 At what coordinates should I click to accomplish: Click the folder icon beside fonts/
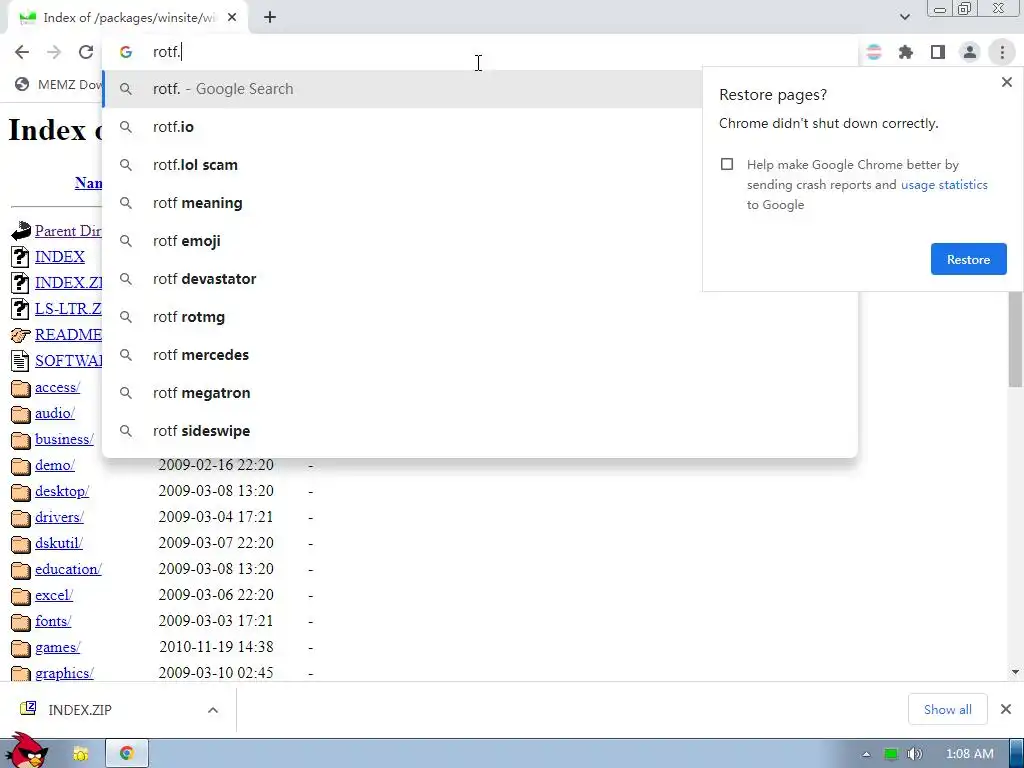point(21,622)
